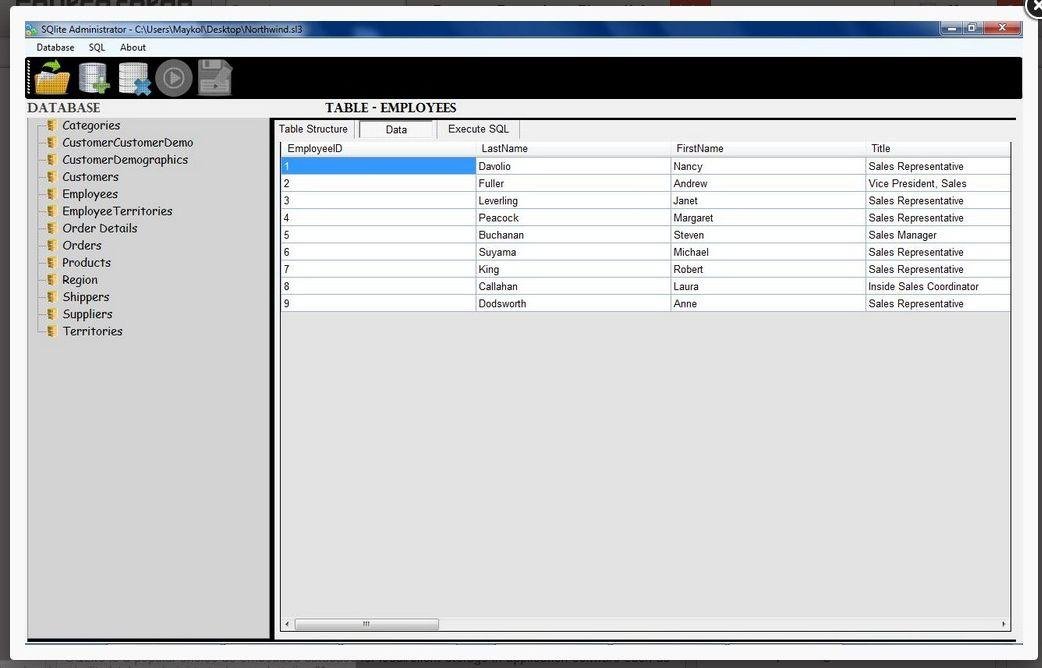Click the Territories table icon in the sidebar
The width and height of the screenshot is (1042, 668).
[x=52, y=331]
